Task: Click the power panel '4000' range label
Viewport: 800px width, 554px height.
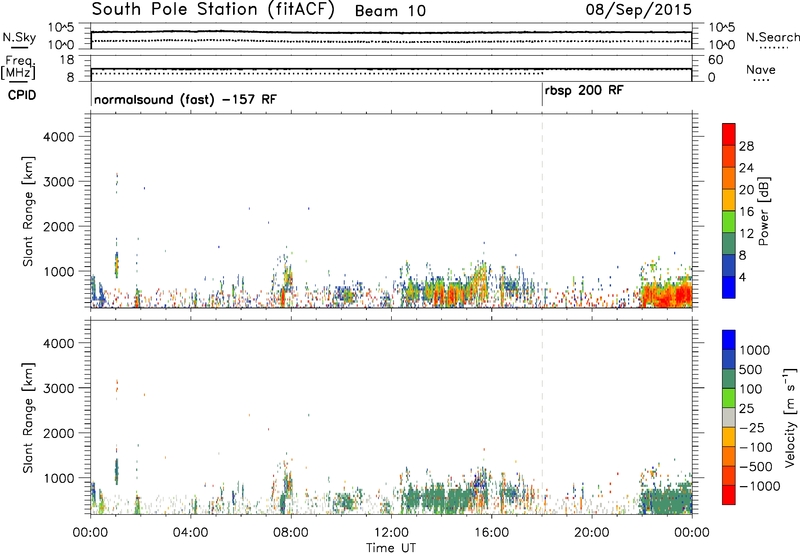Action: (58, 137)
